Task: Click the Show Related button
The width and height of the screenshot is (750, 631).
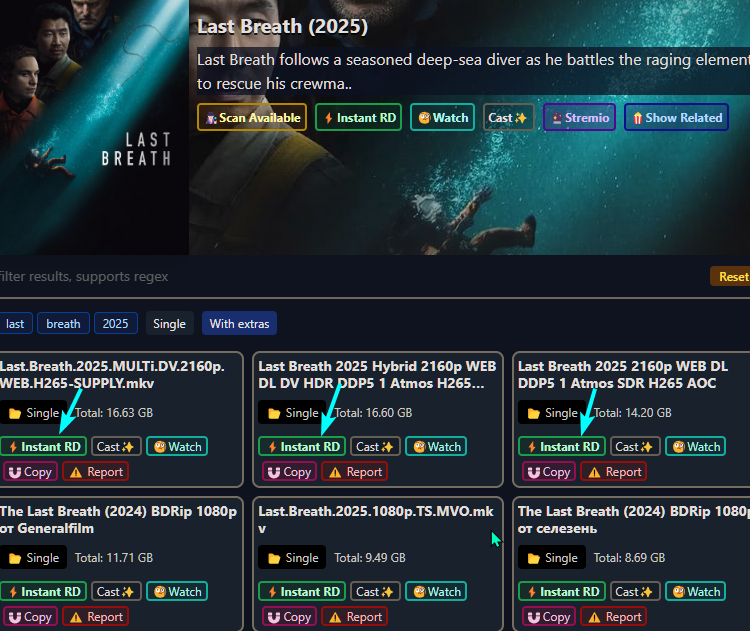Action: (x=676, y=117)
